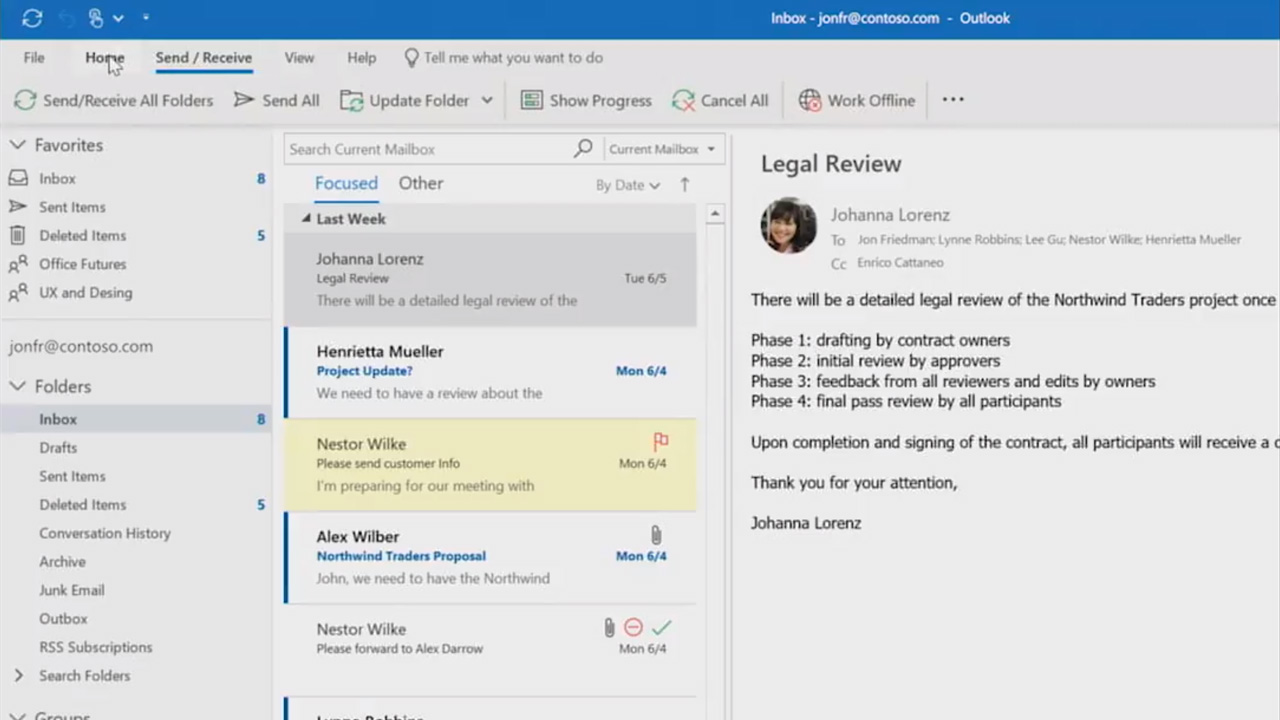Image resolution: width=1280 pixels, height=720 pixels.
Task: Click the Cancel All icon
Action: tap(683, 100)
